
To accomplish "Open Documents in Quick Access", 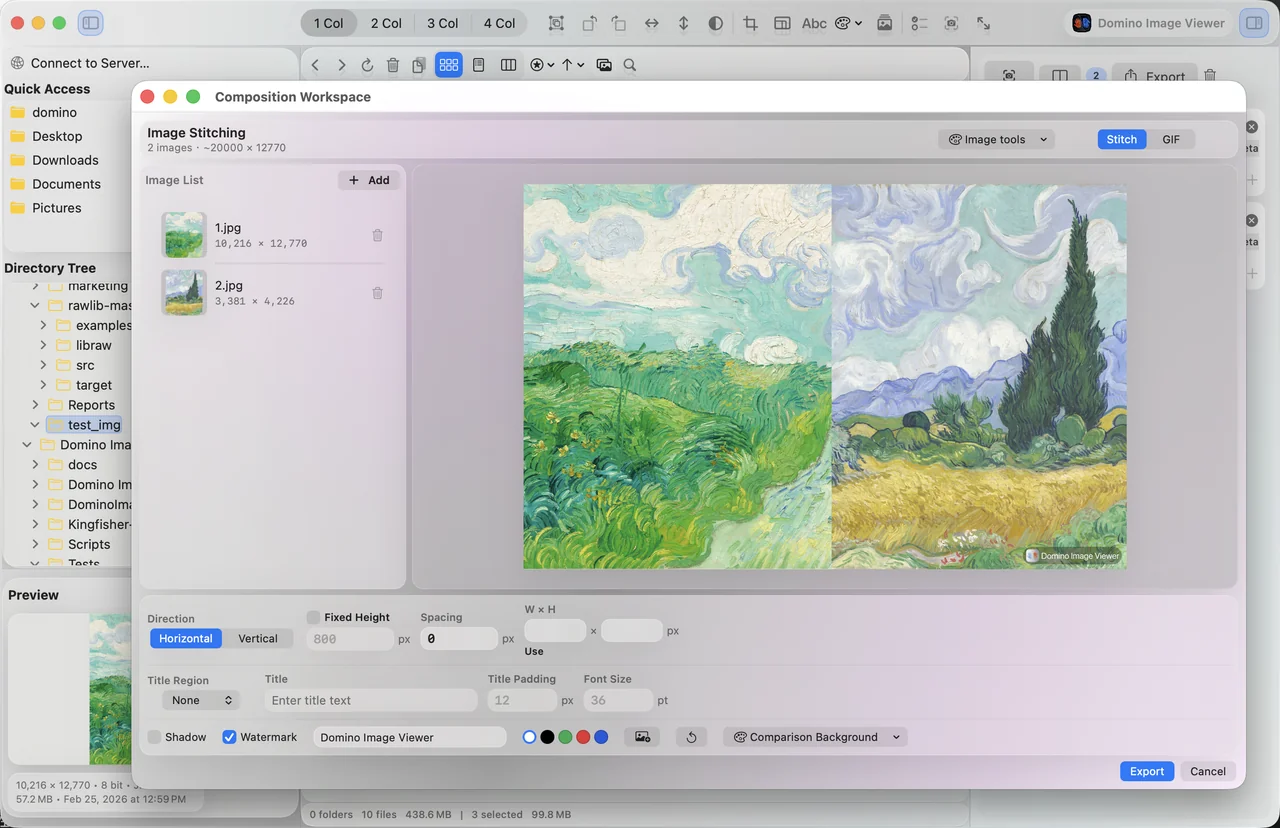I will 66,184.
